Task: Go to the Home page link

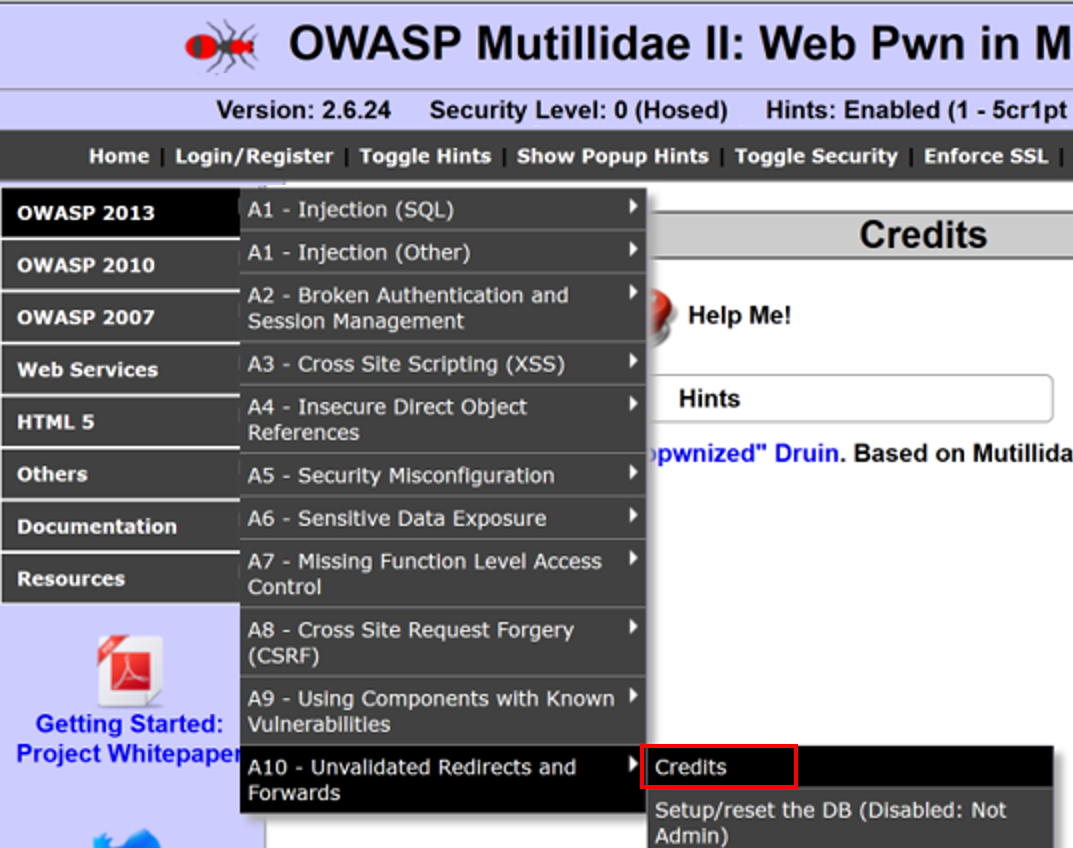Action: [x=118, y=156]
